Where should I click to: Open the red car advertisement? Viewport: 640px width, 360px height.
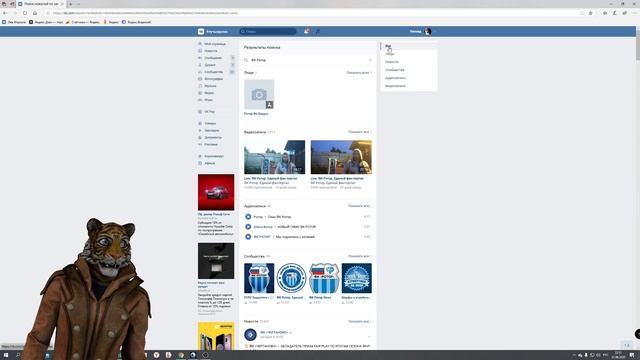216,192
